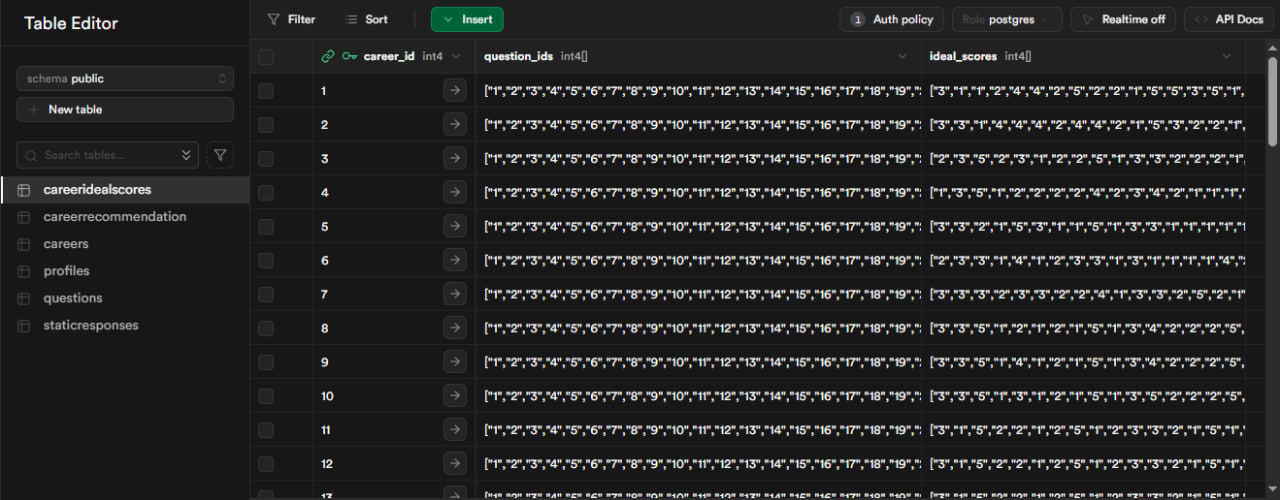Click the ideal_scores cell in row 1

tap(1083, 91)
